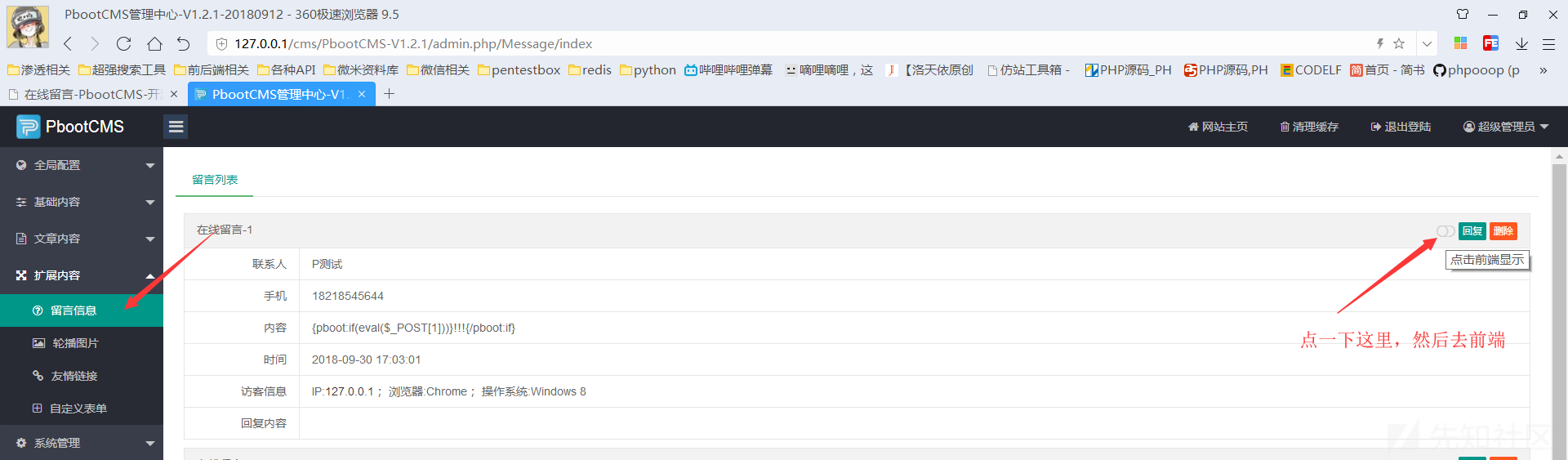Open the 渗透相关 bookmark folder
Screen dimensions: 1568x460
pos(38,70)
